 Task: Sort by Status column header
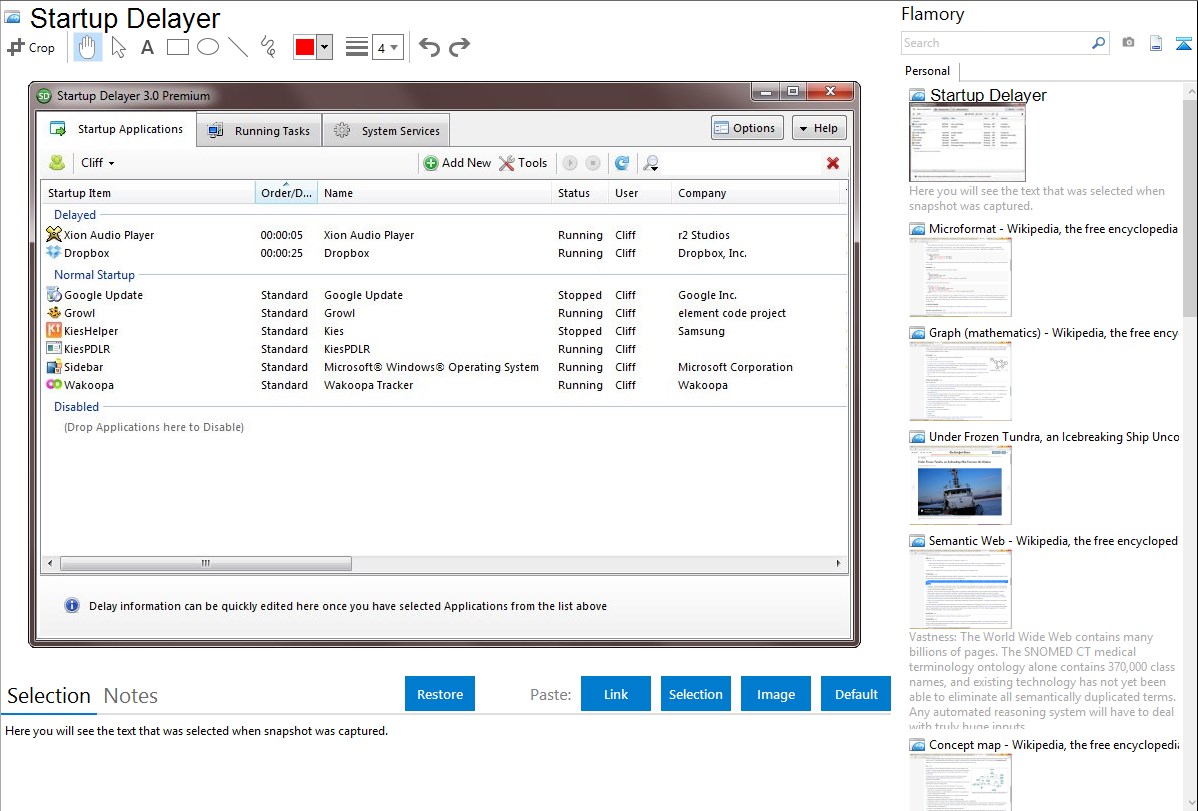pyautogui.click(x=579, y=193)
